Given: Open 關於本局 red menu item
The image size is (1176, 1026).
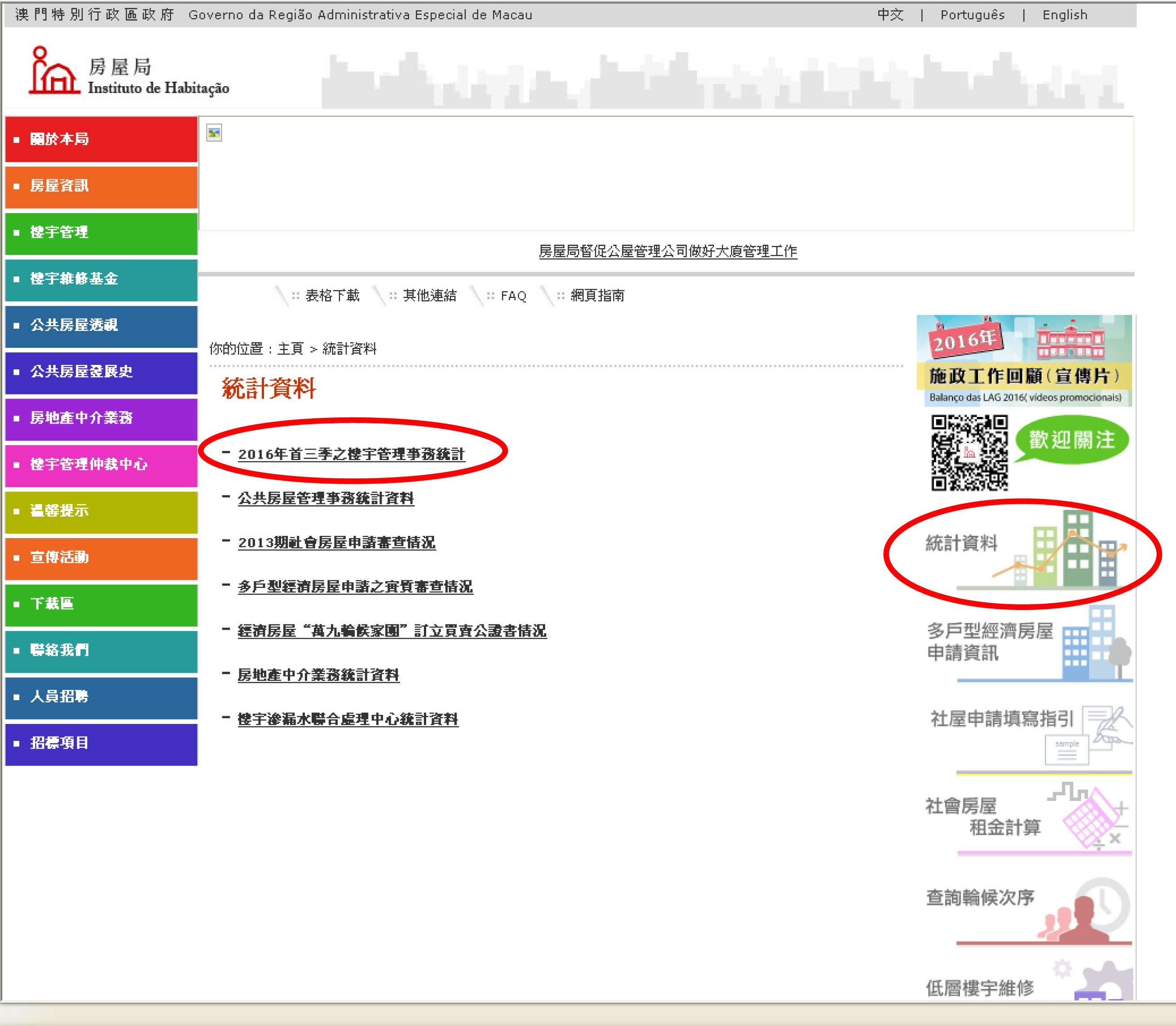Looking at the screenshot, I should coord(101,139).
